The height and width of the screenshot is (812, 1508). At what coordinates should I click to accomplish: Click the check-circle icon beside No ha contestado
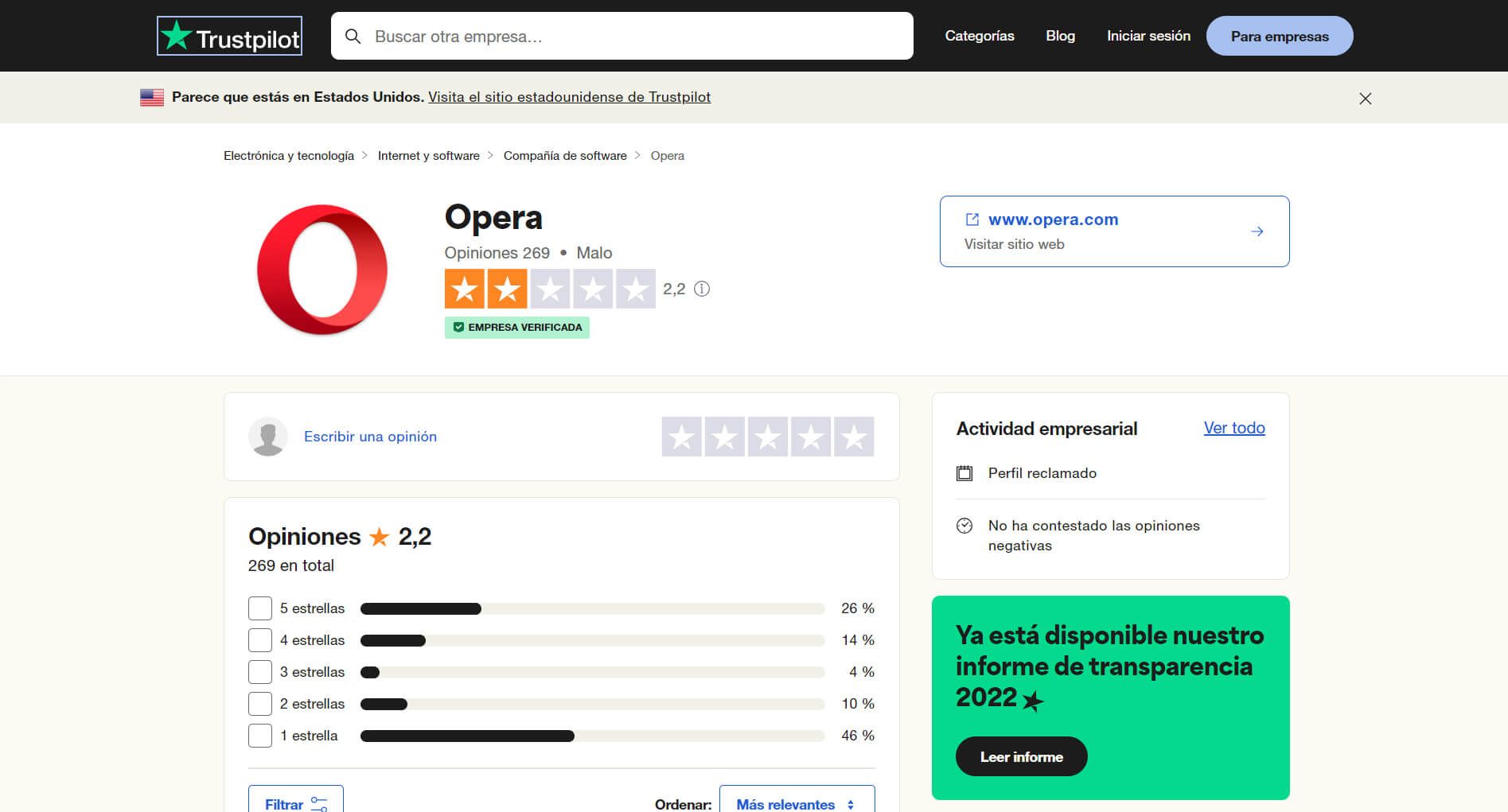[964, 526]
